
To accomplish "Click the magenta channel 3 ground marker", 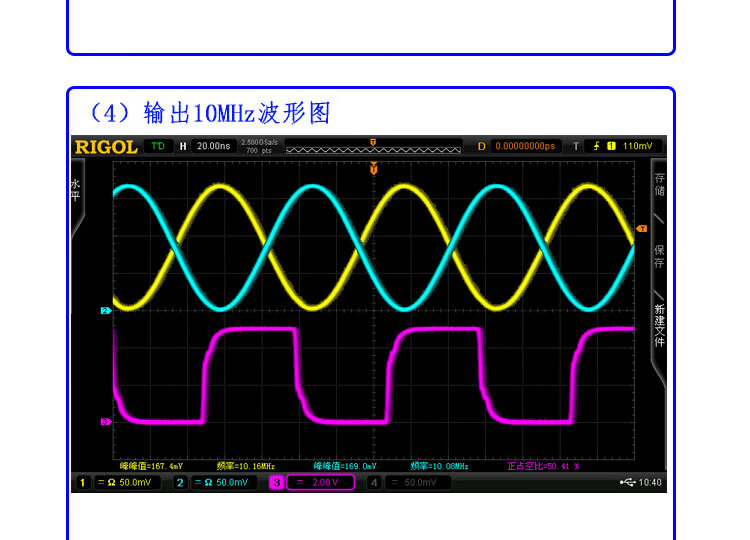I will (x=104, y=422).
